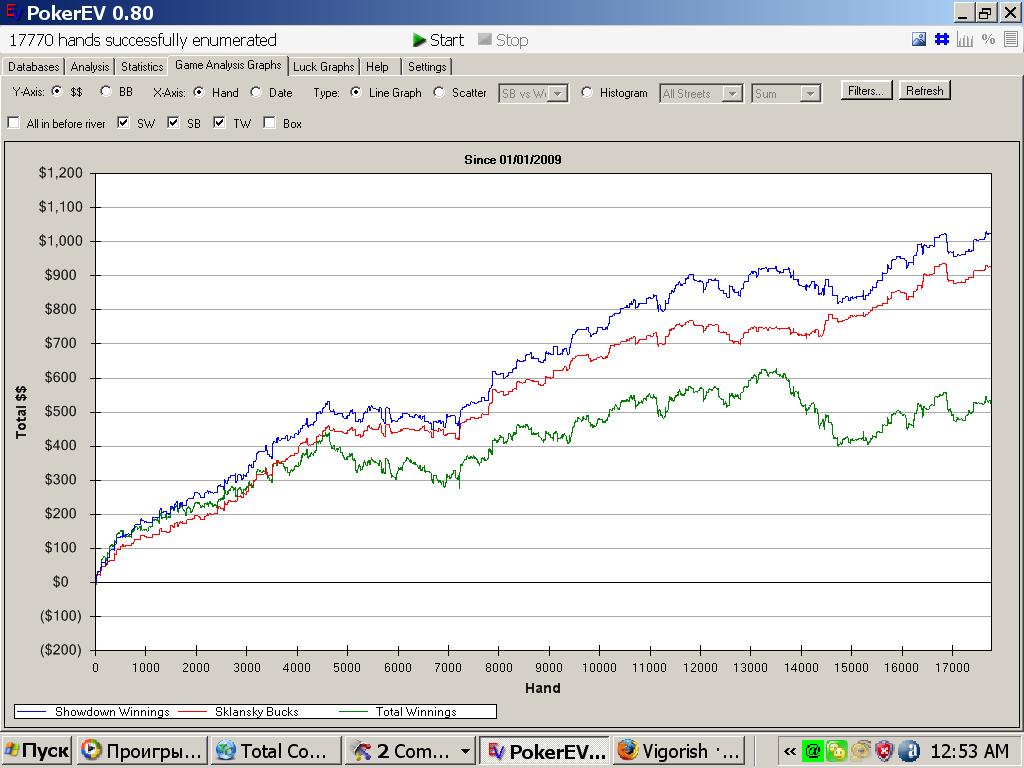The width and height of the screenshot is (1024, 768).
Task: Click the bar chart icon in toolbar
Action: [965, 40]
